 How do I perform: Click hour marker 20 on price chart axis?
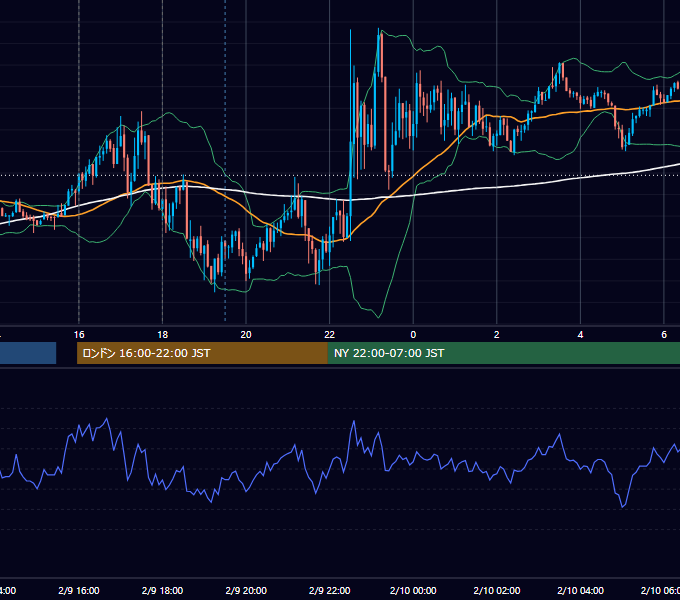(246, 335)
